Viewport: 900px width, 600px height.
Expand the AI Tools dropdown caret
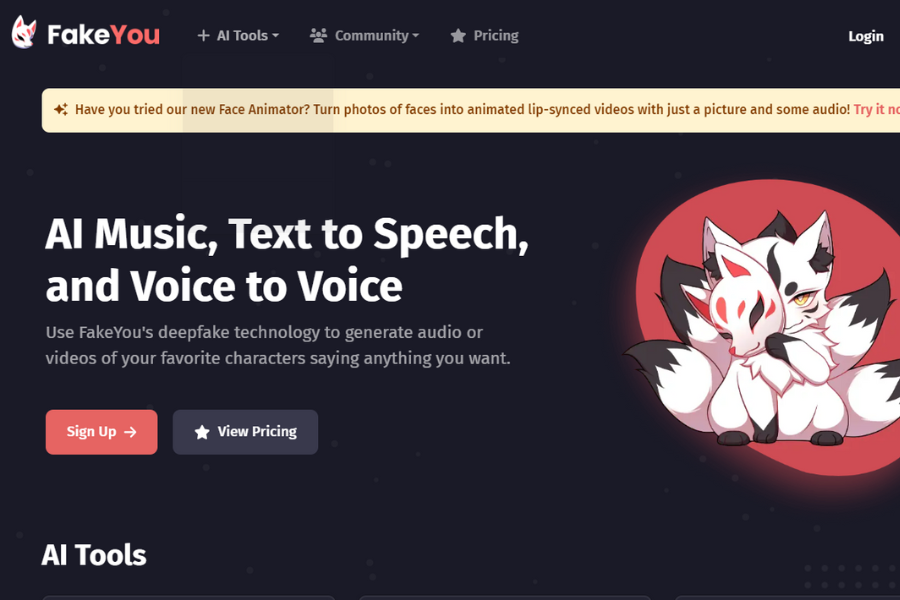point(276,36)
